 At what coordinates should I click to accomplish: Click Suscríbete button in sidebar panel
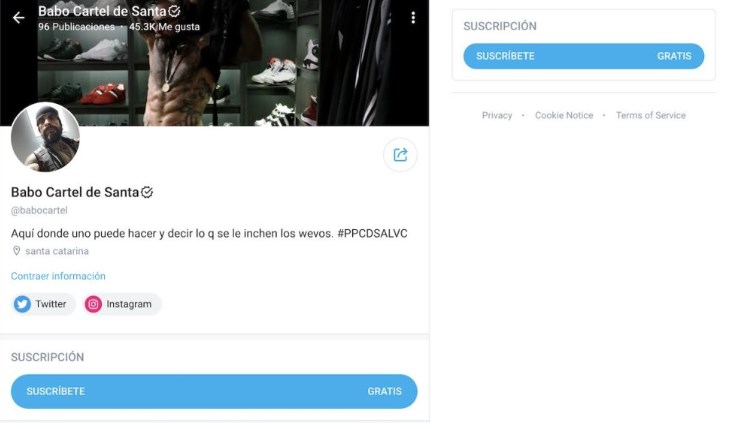584,56
